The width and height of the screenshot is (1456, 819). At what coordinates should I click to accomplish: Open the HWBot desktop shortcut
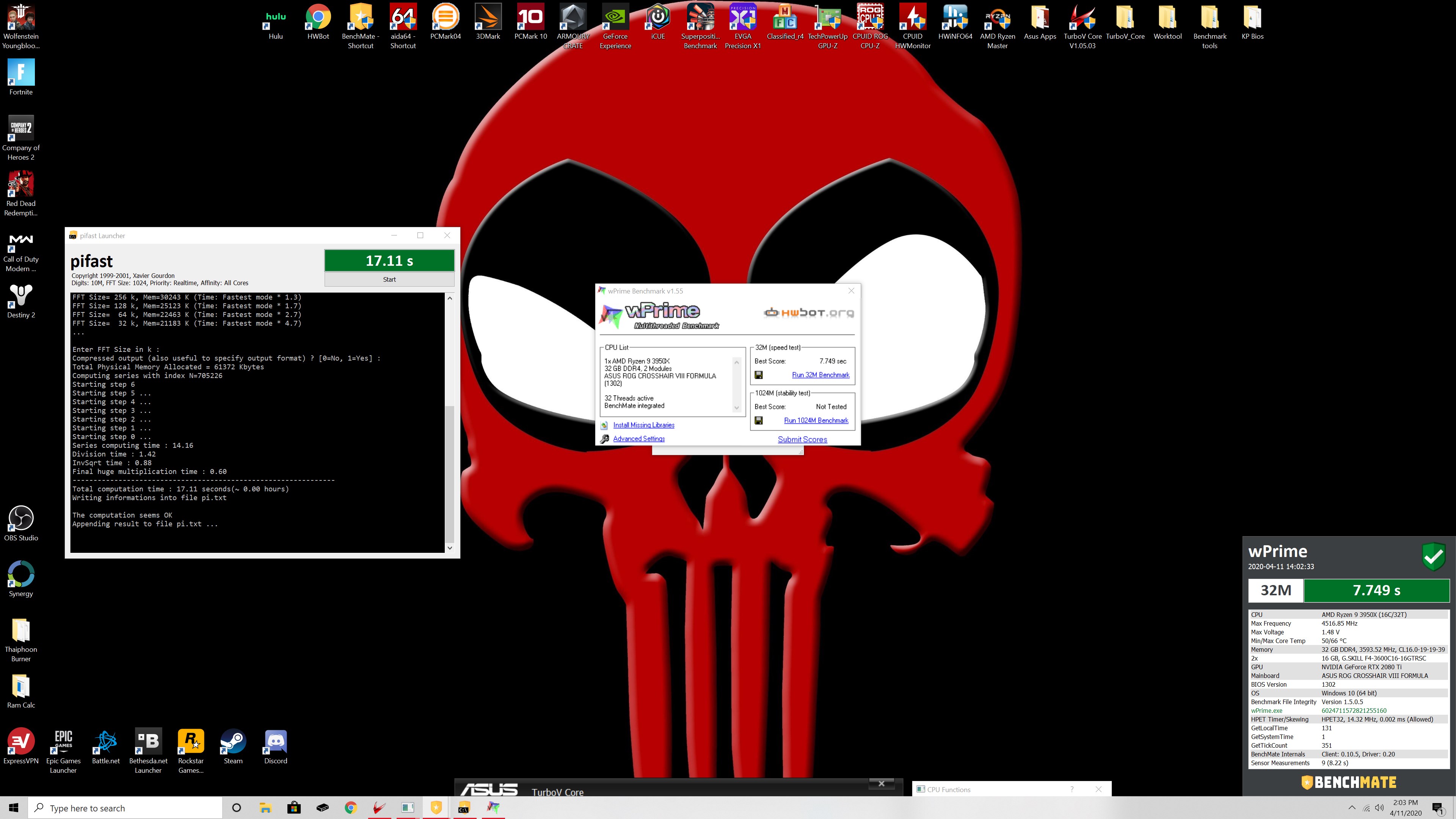318,23
